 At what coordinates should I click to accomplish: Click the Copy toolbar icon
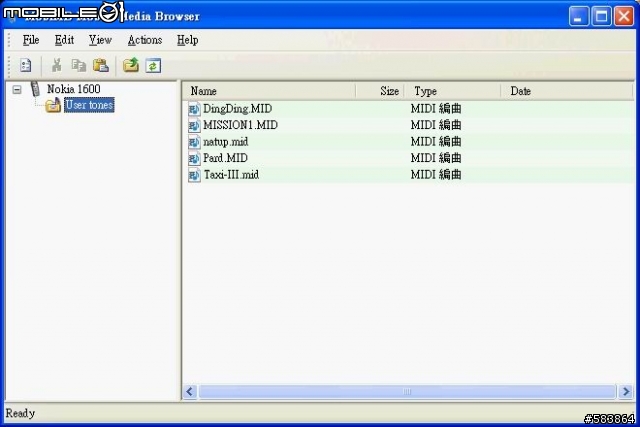pyautogui.click(x=78, y=65)
